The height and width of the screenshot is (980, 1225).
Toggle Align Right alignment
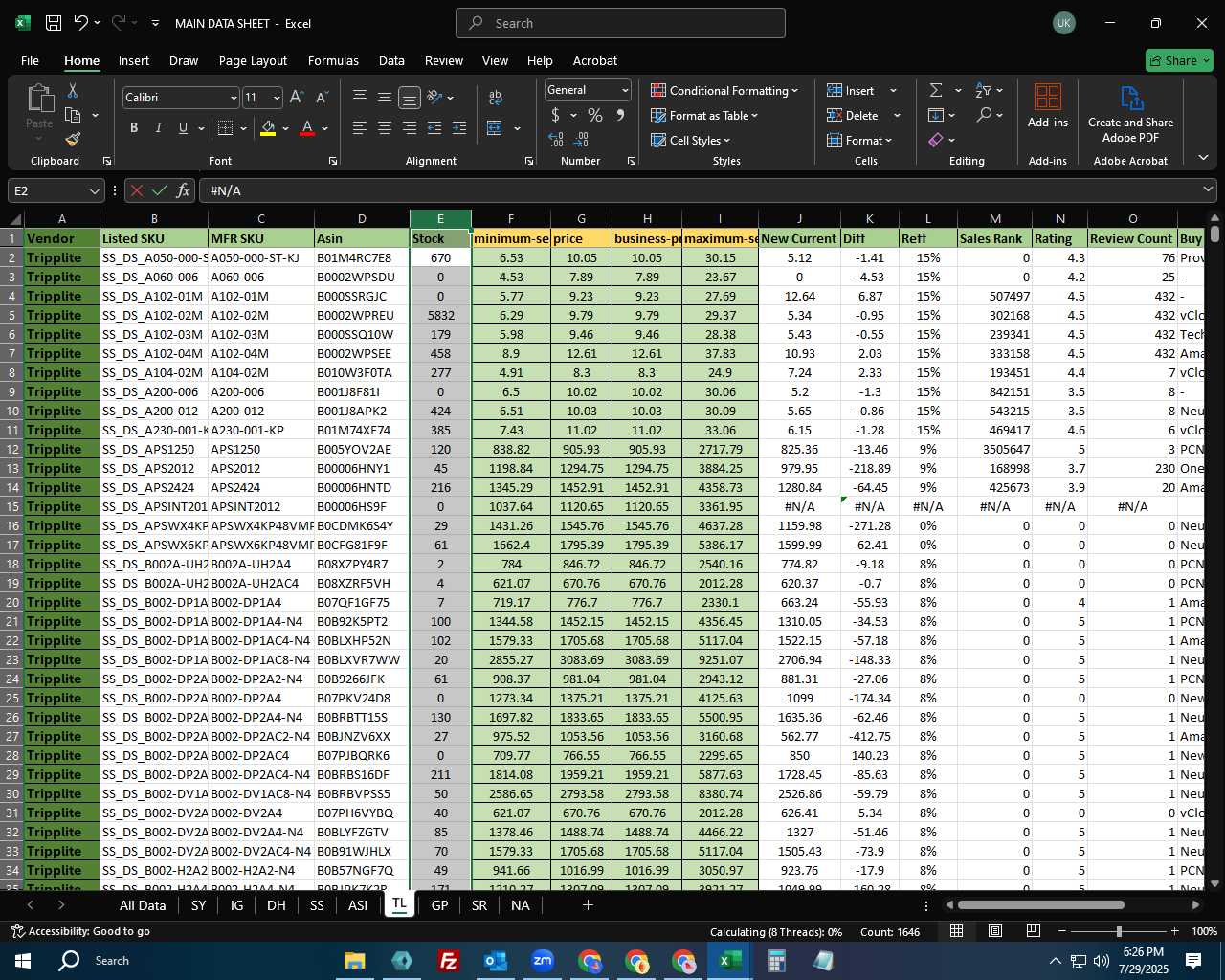tap(410, 127)
